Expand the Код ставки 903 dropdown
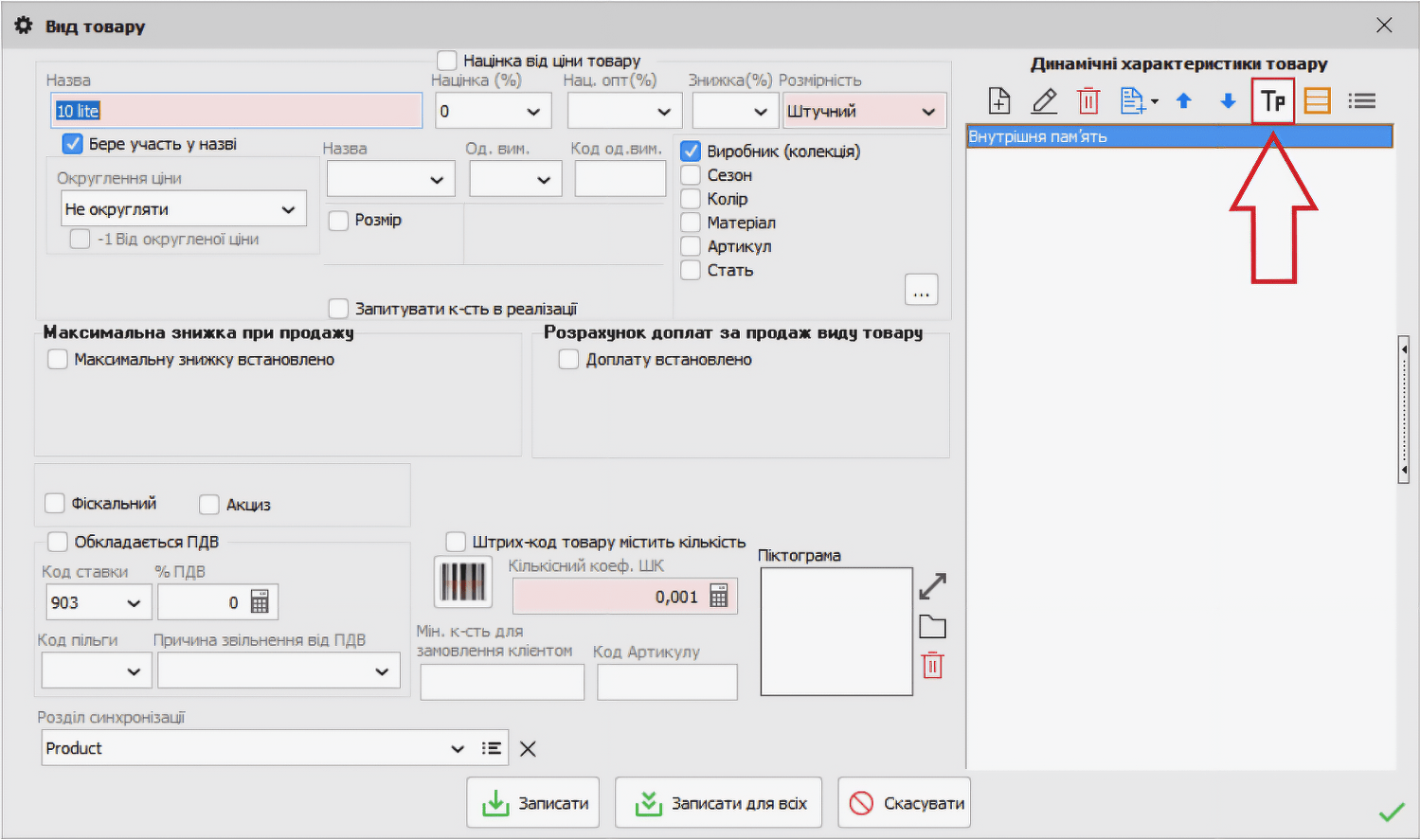The image size is (1420, 840). (x=134, y=602)
